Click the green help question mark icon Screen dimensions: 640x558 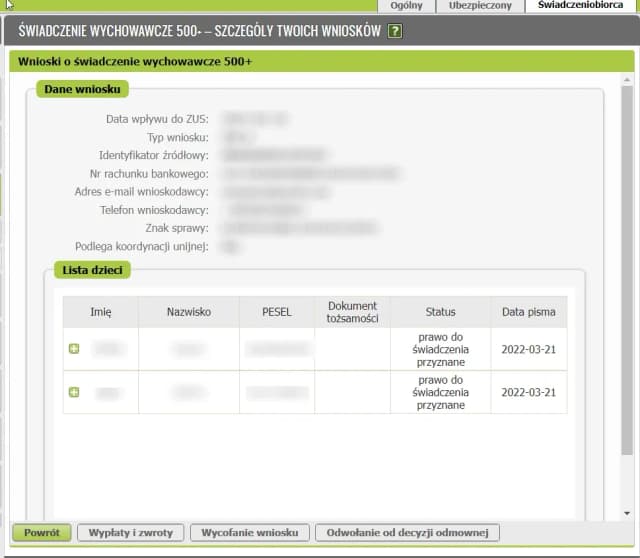click(x=395, y=31)
